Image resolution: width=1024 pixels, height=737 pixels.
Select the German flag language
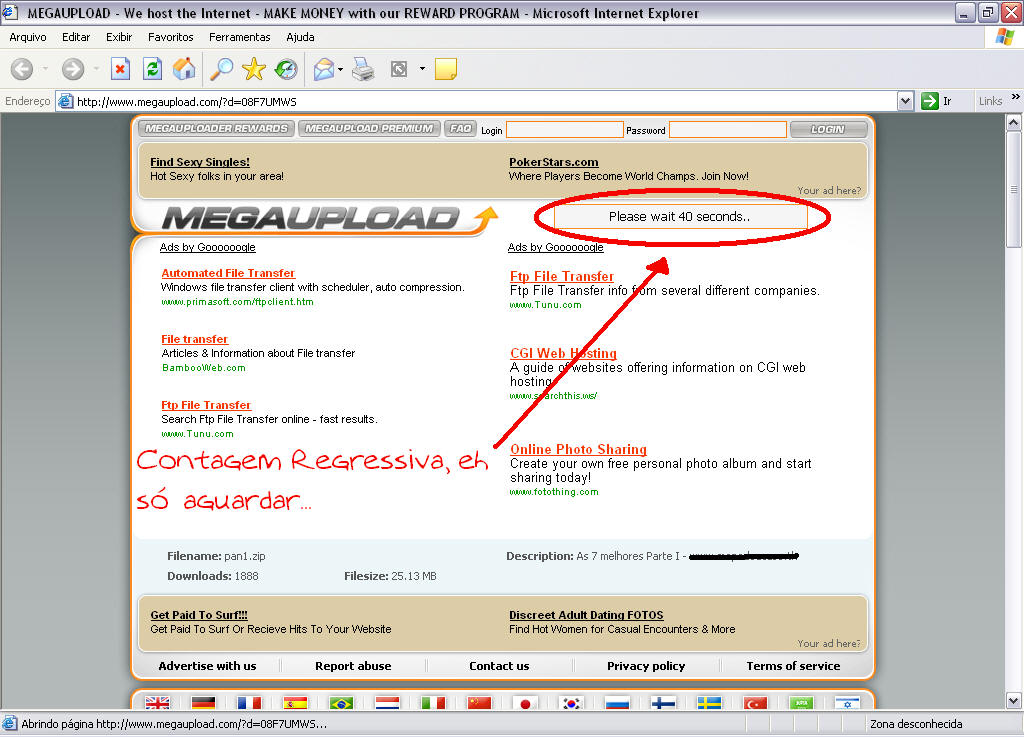click(203, 703)
